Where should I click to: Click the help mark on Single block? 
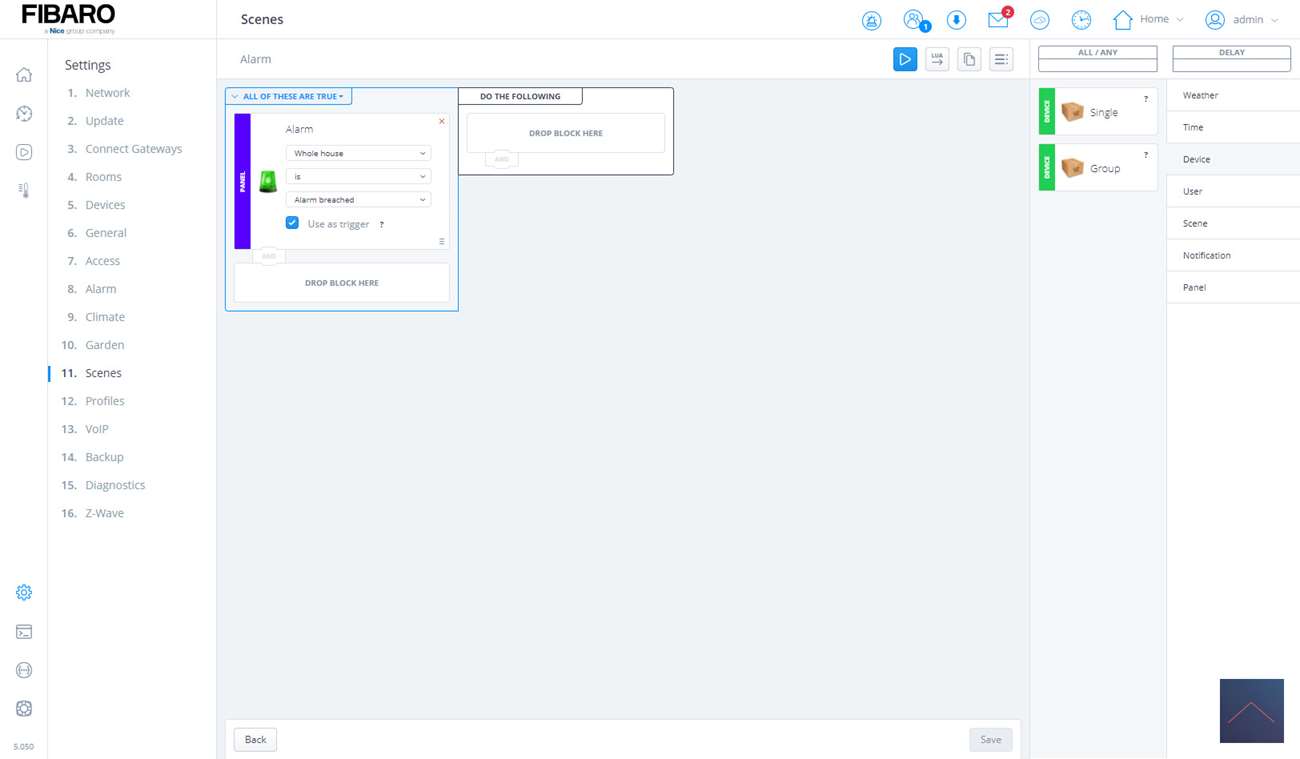[x=1146, y=99]
